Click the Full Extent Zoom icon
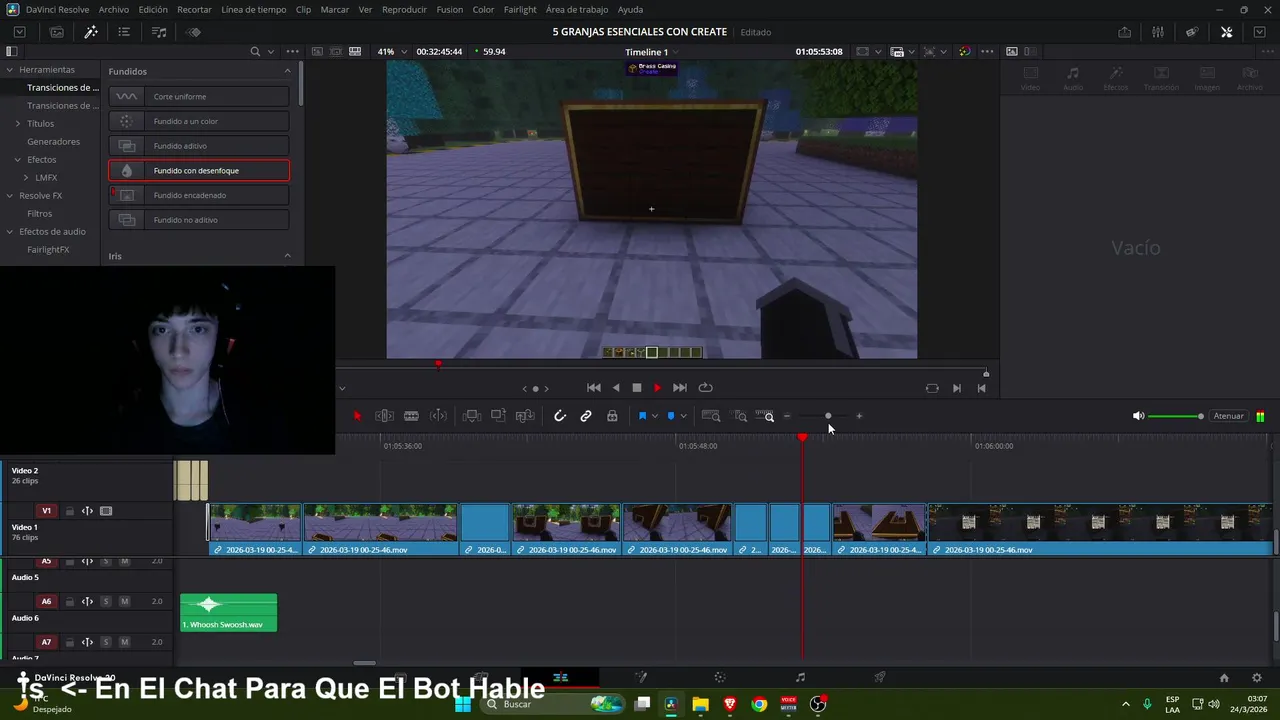Viewport: 1280px width, 720px height. pos(710,416)
